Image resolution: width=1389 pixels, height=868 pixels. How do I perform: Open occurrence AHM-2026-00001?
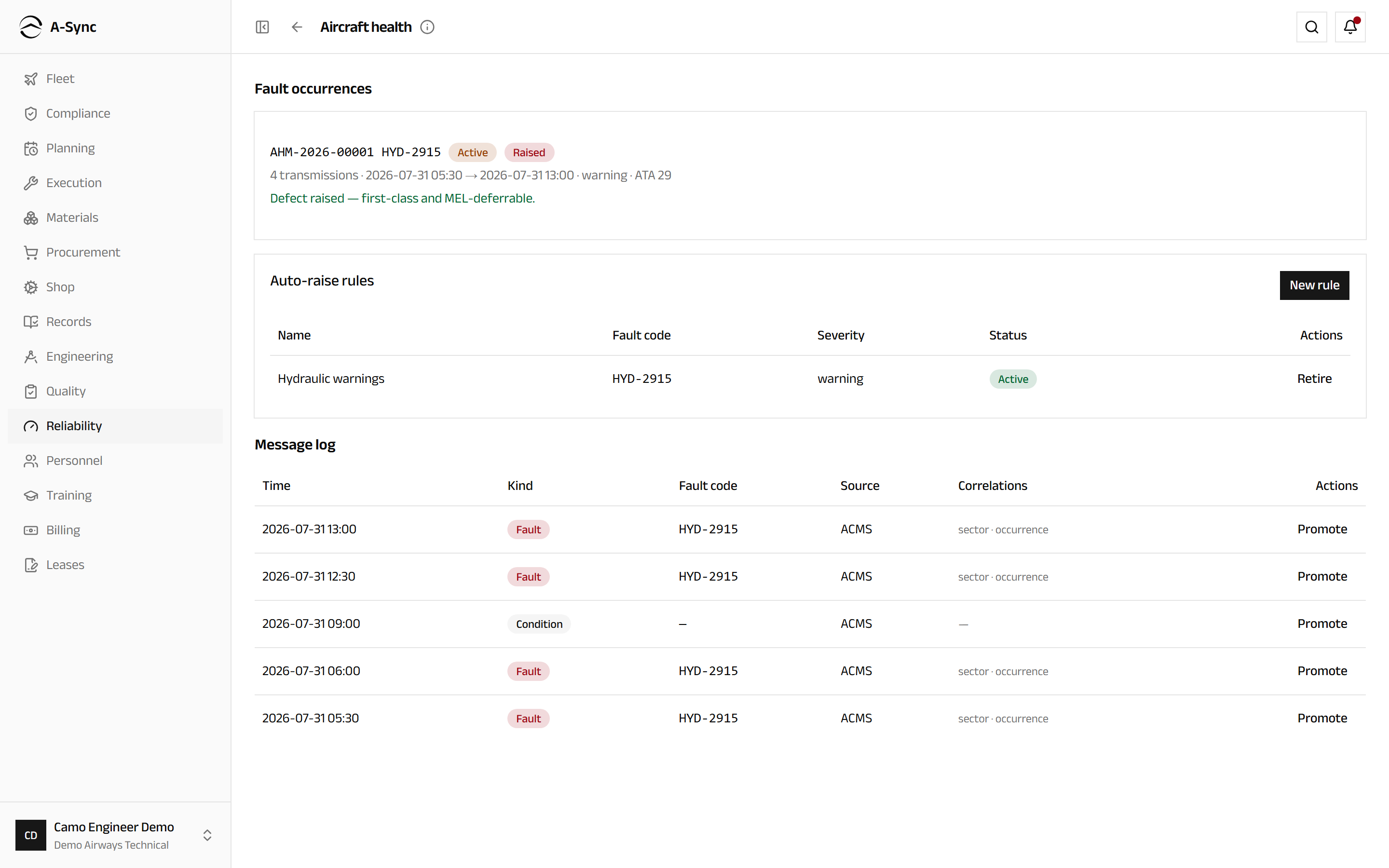click(x=321, y=152)
